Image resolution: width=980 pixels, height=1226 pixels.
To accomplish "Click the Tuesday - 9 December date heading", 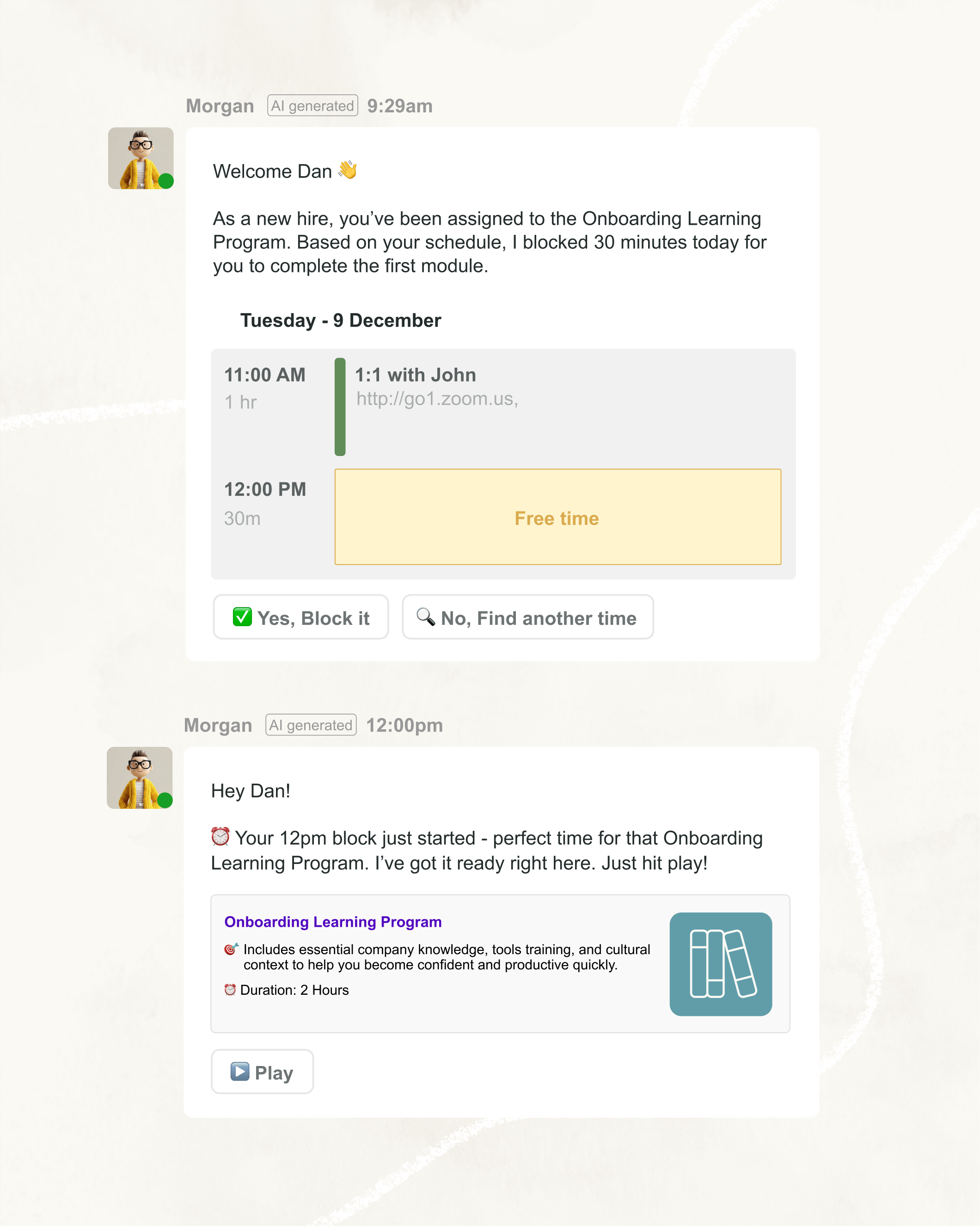I will (341, 320).
